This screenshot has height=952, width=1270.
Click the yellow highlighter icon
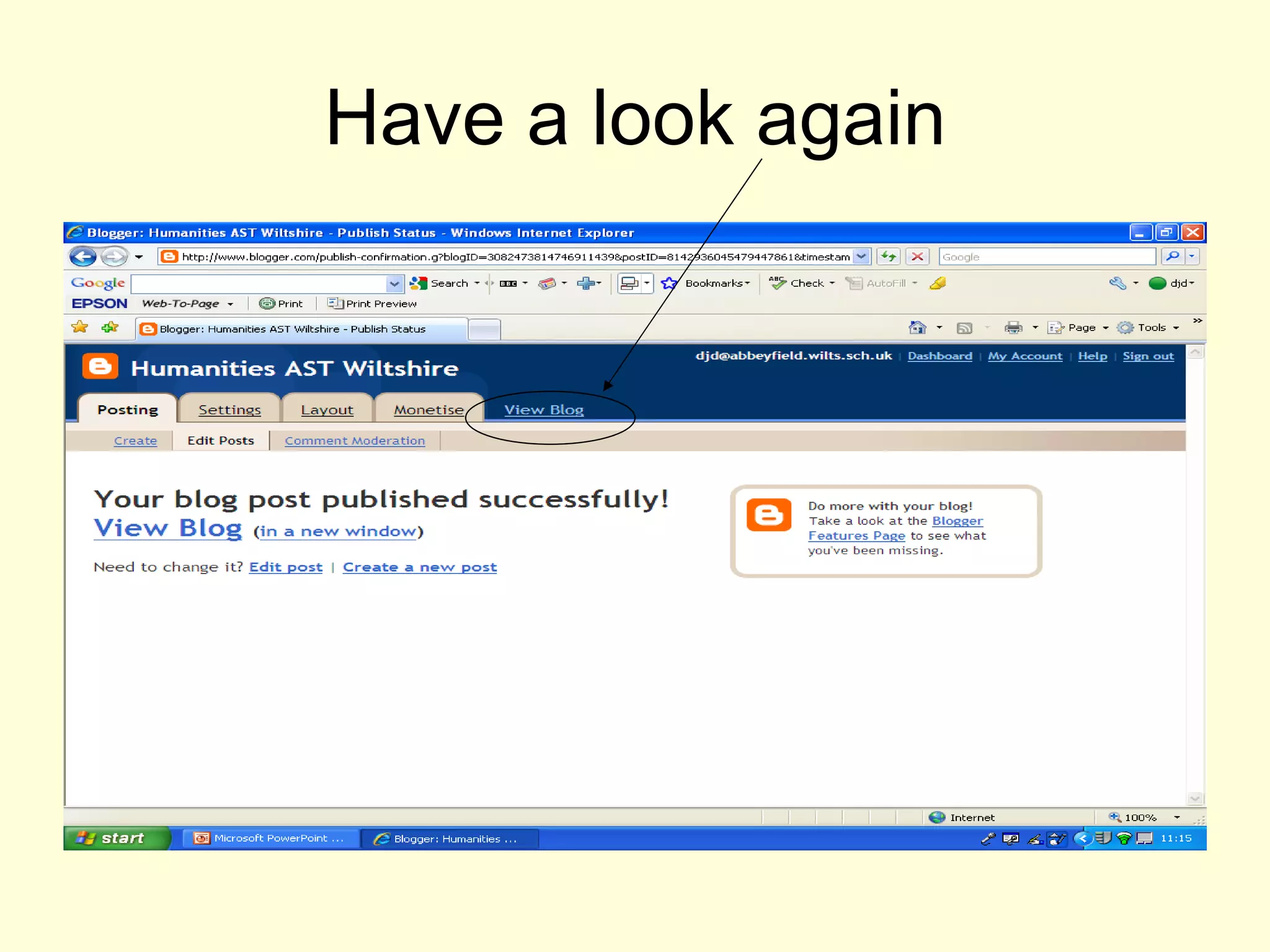(938, 283)
